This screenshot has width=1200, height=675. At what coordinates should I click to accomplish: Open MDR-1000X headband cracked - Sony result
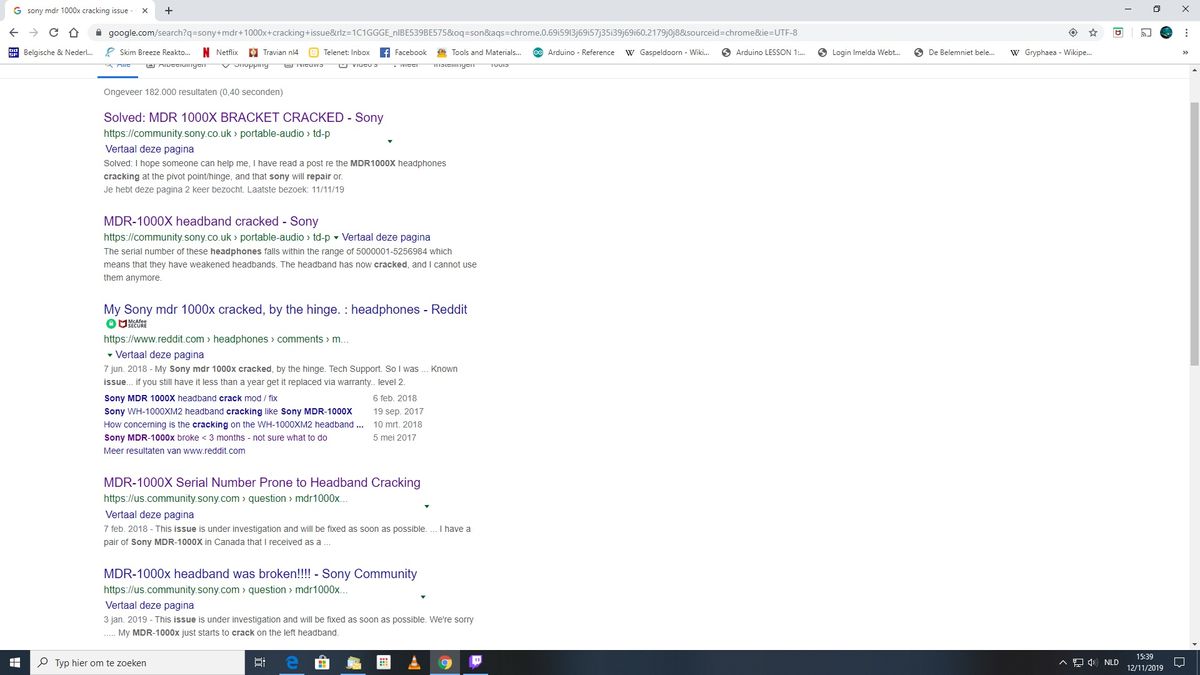pyautogui.click(x=211, y=221)
